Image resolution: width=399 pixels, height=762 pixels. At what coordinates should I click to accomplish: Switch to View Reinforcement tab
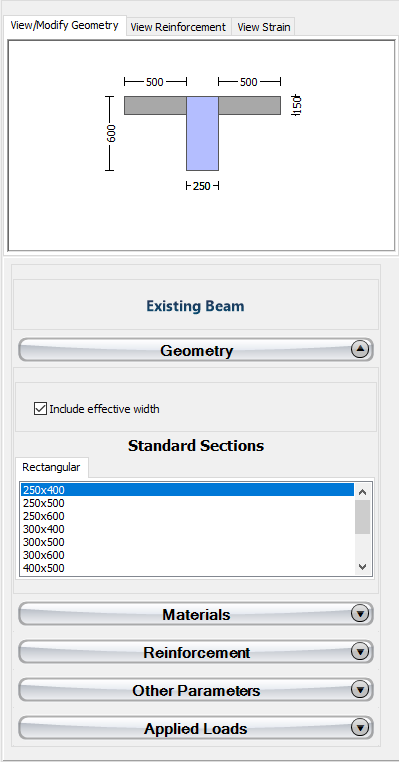coord(178,27)
